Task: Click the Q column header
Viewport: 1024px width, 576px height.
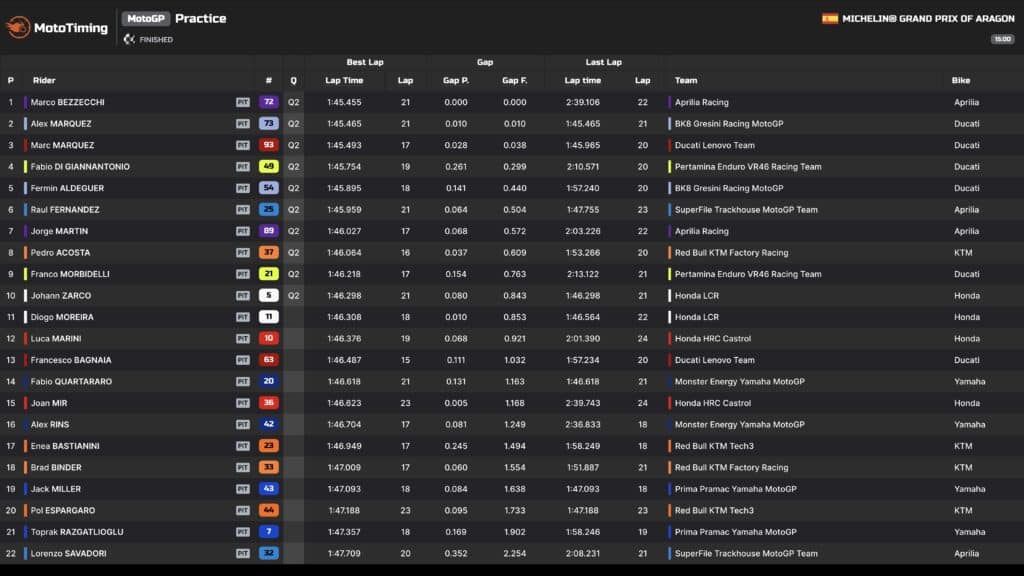Action: (293, 80)
